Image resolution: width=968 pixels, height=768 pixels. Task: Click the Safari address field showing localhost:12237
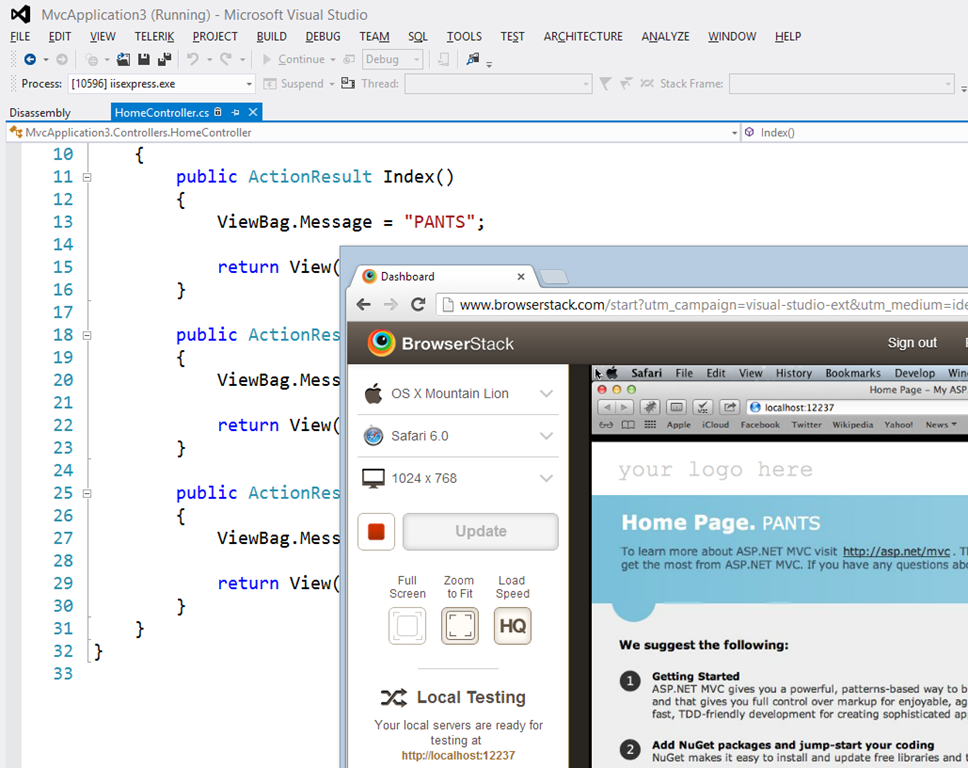(857, 407)
